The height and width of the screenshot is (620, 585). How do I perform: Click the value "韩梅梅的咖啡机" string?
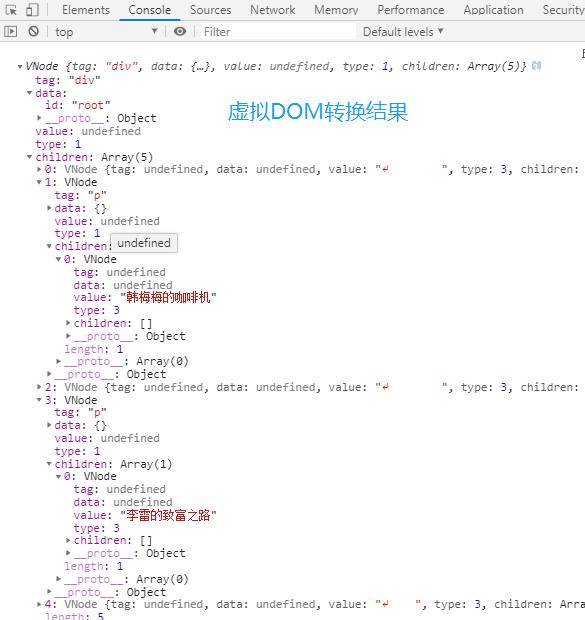click(168, 297)
